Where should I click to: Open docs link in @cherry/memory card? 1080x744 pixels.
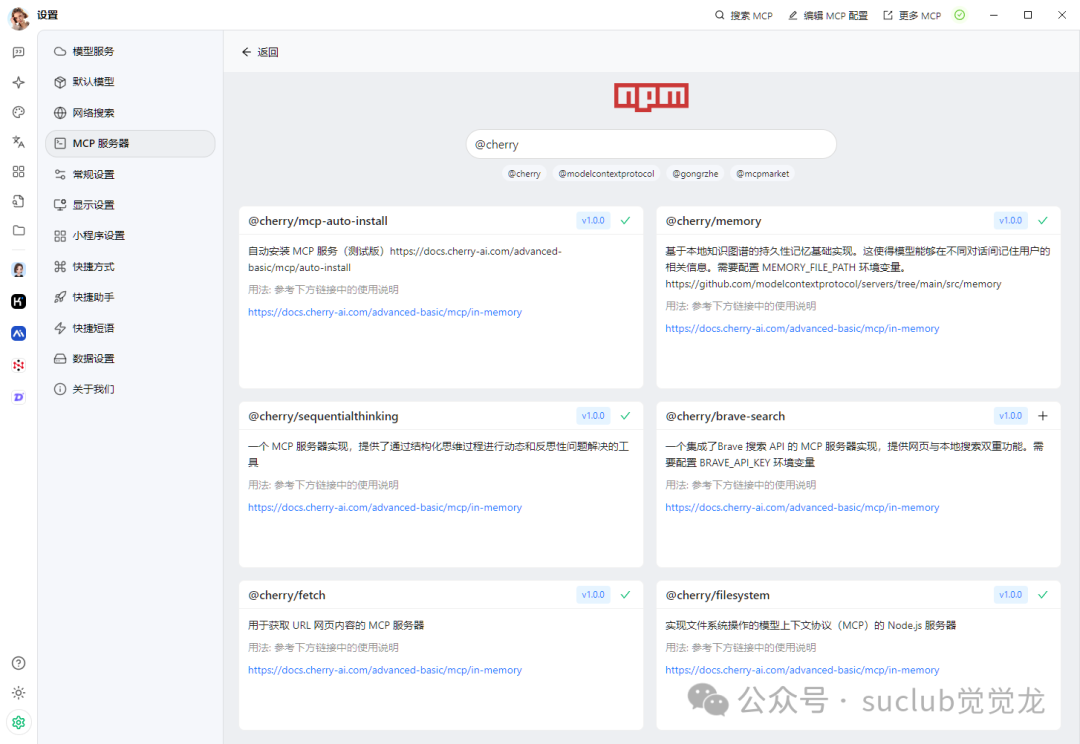click(802, 329)
